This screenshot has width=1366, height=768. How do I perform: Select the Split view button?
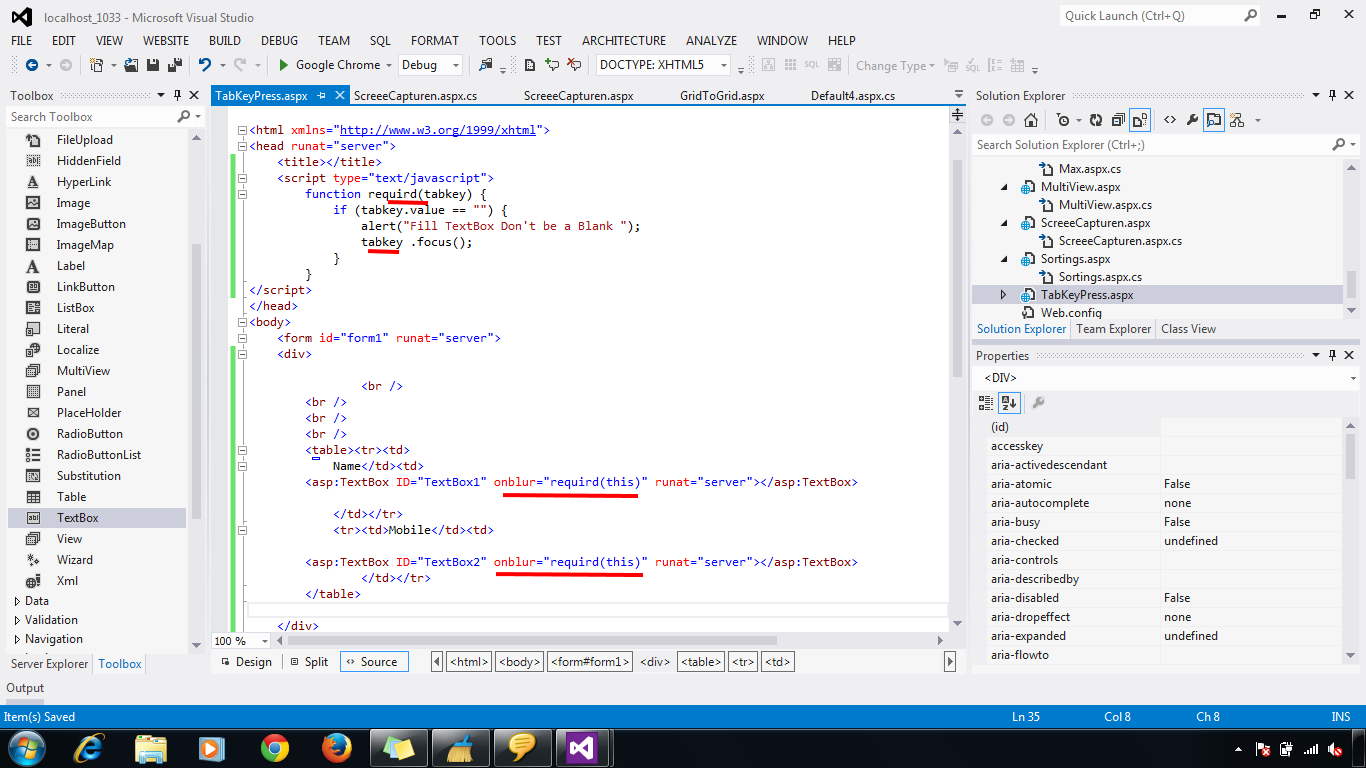[x=309, y=661]
